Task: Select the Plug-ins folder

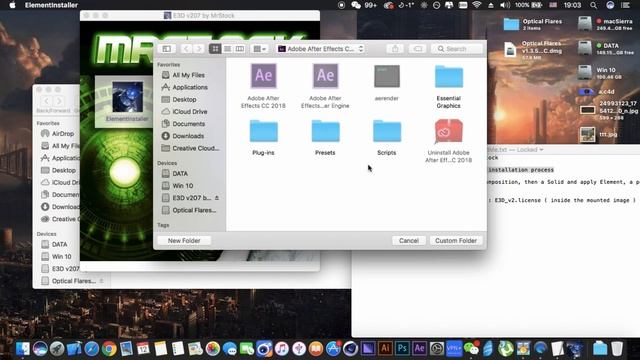Action: point(263,131)
